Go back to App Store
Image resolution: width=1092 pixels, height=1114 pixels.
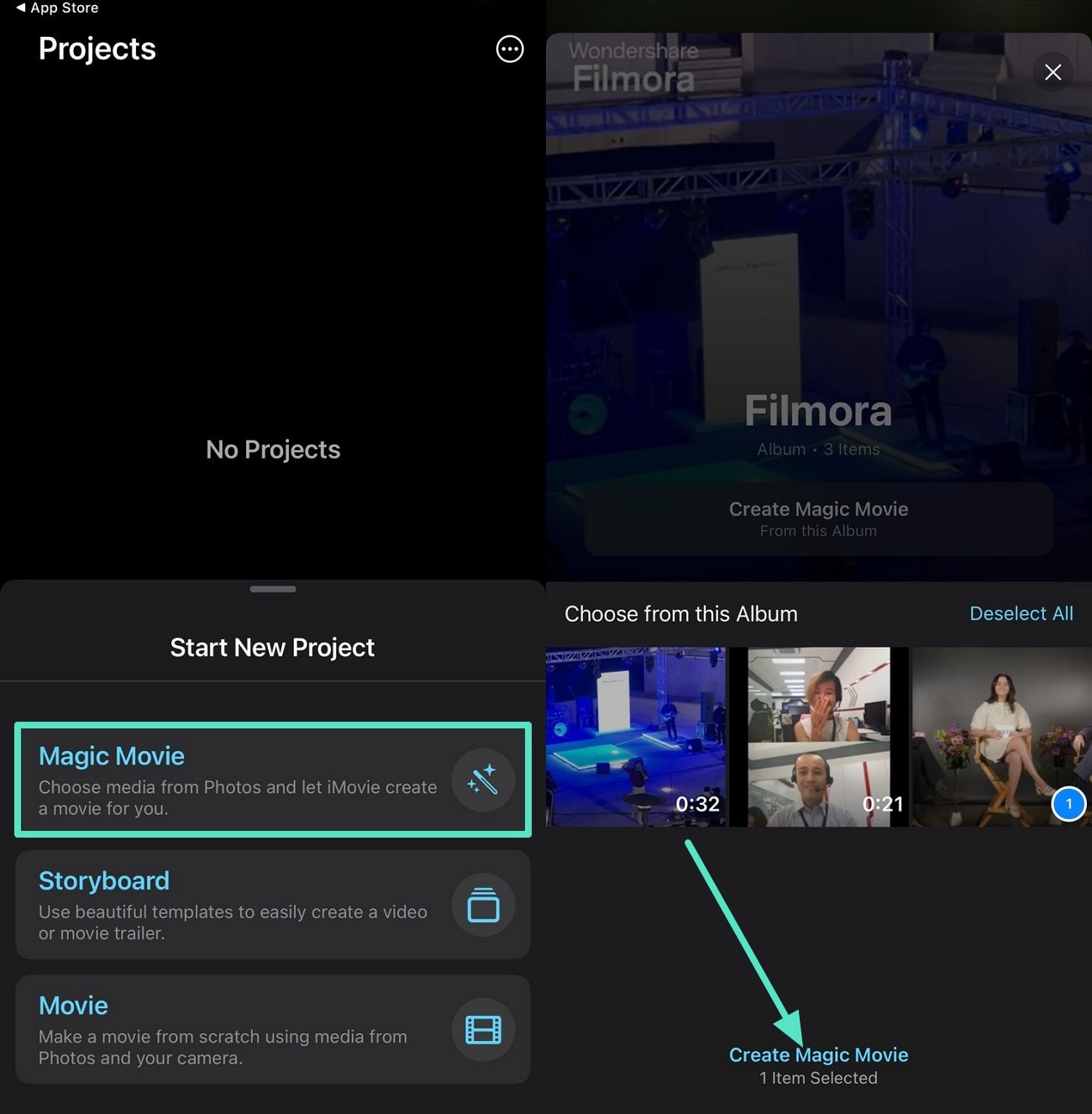pos(57,8)
